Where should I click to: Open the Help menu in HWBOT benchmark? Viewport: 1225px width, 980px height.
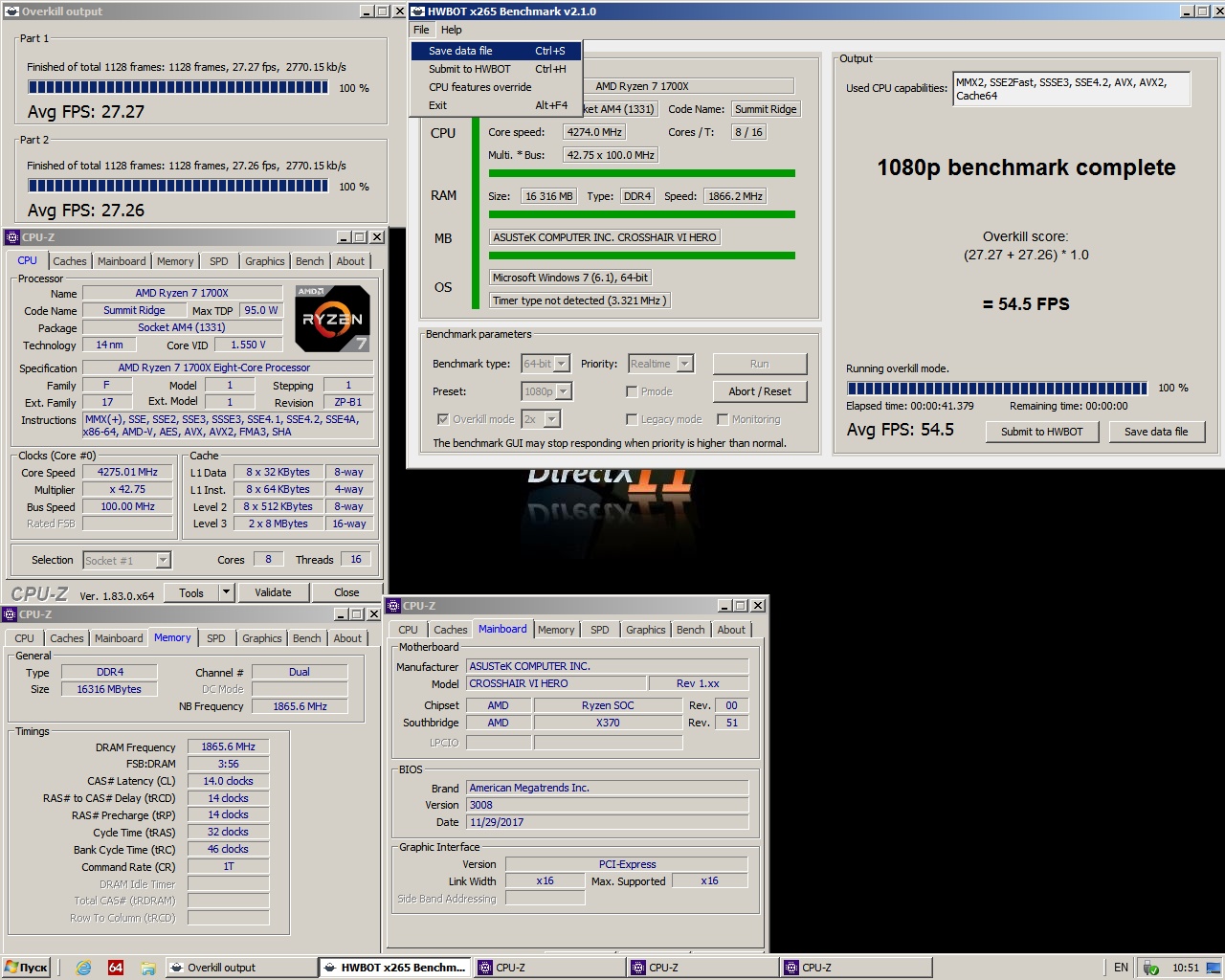click(452, 30)
